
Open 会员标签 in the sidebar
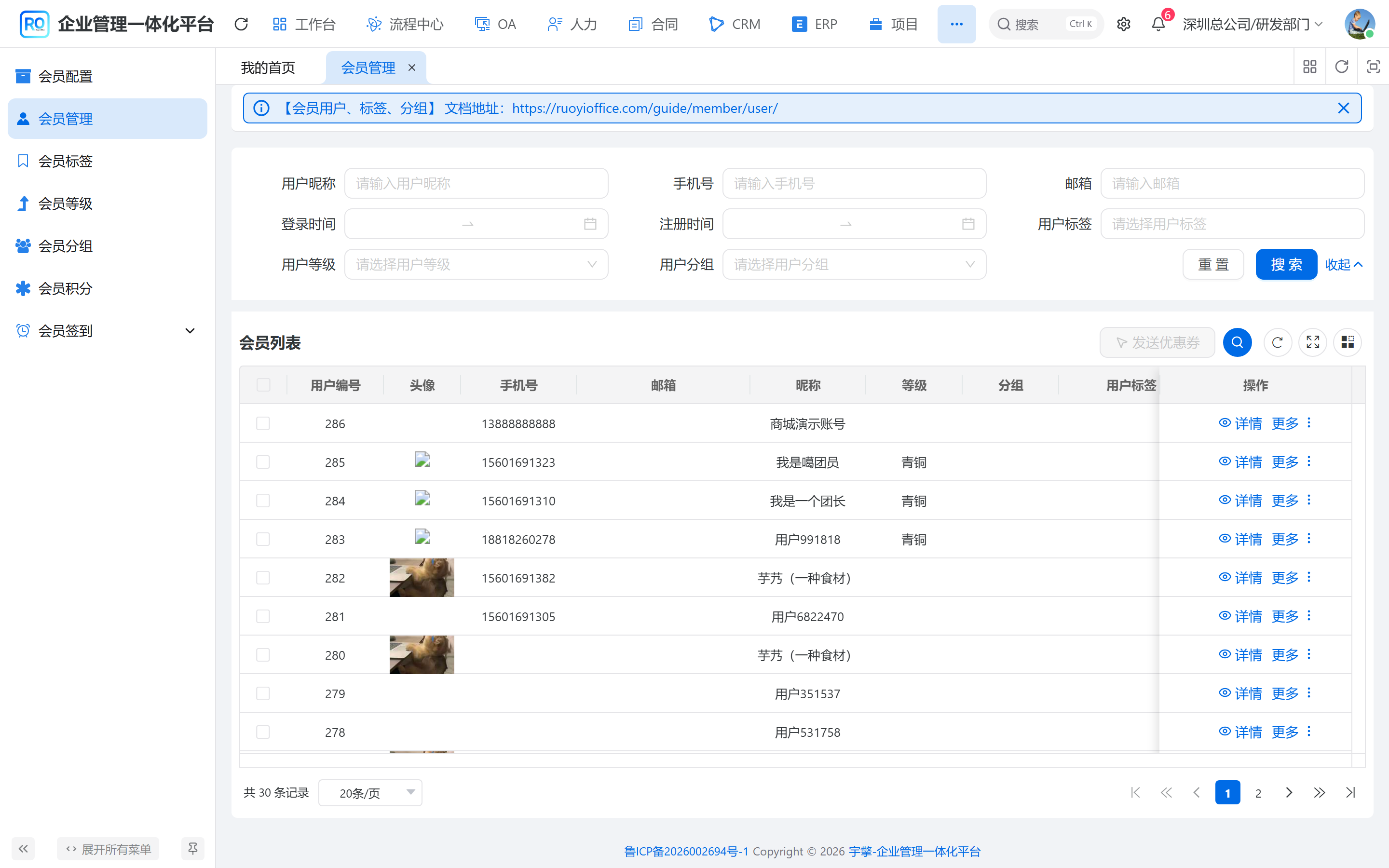pos(108,162)
